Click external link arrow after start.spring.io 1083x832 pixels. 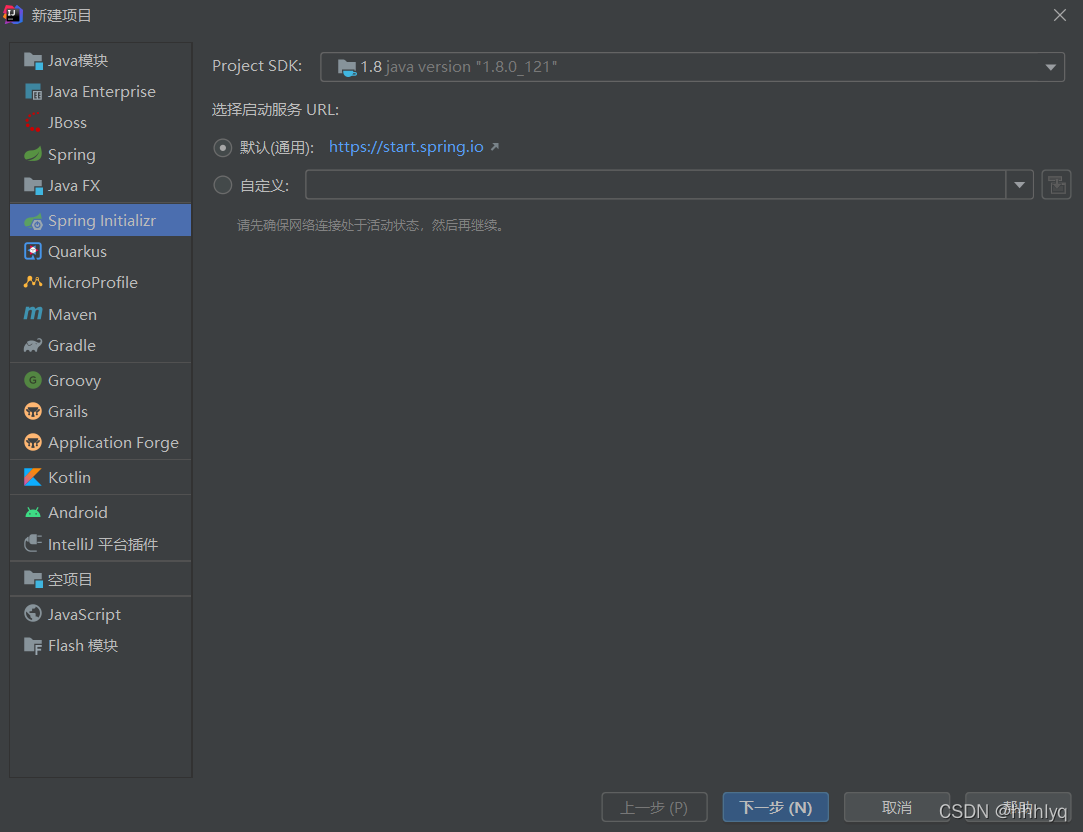point(495,147)
